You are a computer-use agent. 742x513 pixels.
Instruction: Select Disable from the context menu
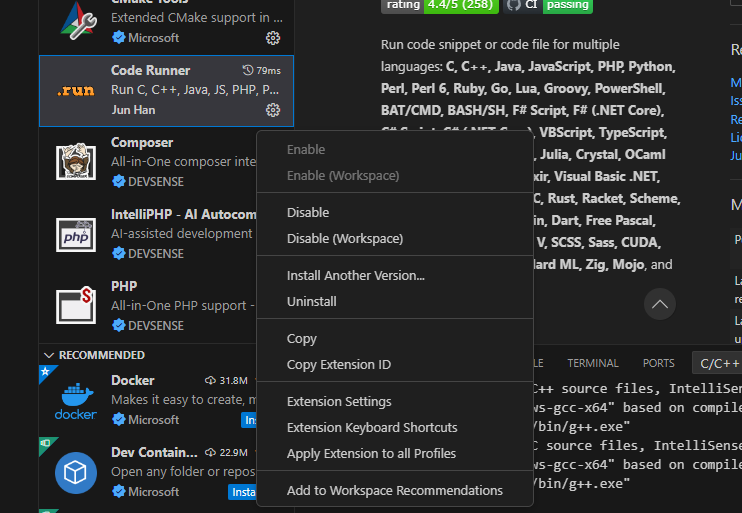[308, 212]
